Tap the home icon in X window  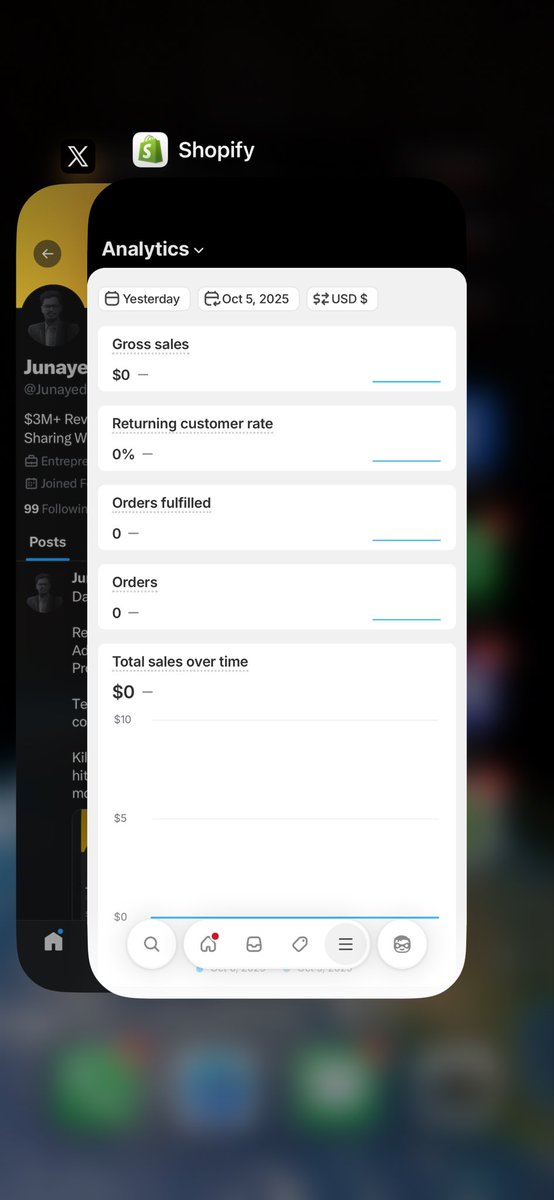coord(53,942)
